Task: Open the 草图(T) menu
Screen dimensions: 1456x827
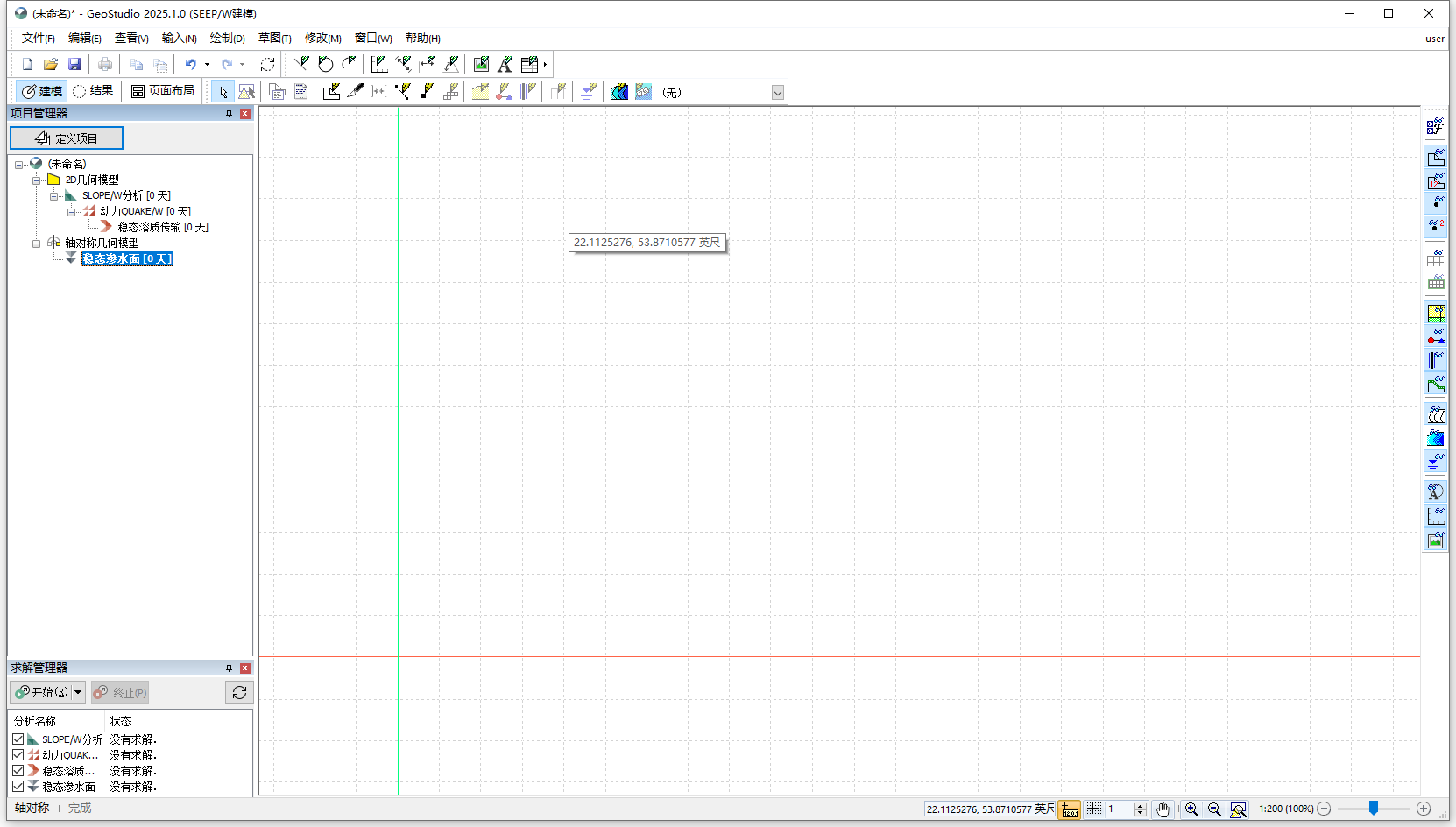Action: click(275, 38)
